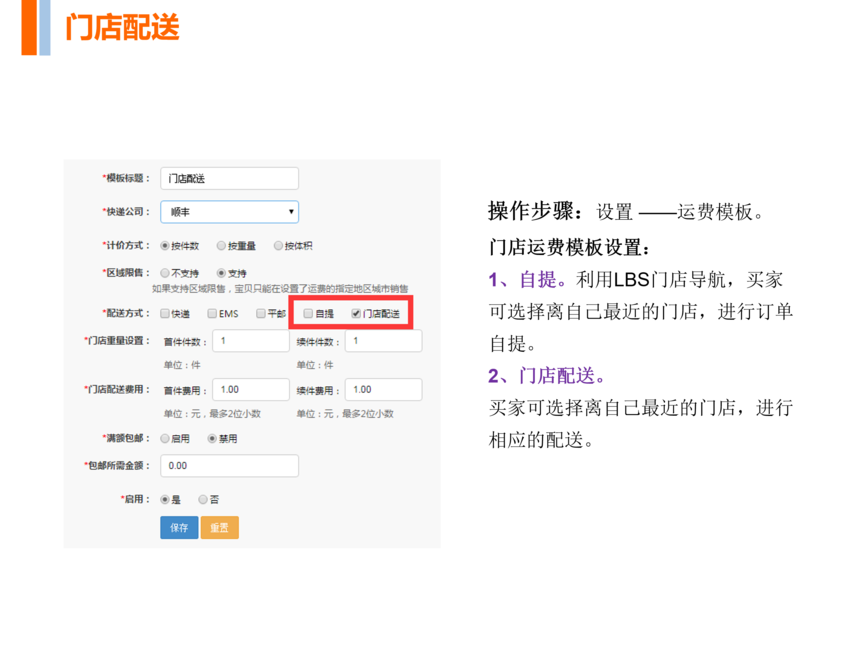Enable the 平邮 delivery checkbox
Viewport: 860px width, 645px height.
tap(260, 314)
